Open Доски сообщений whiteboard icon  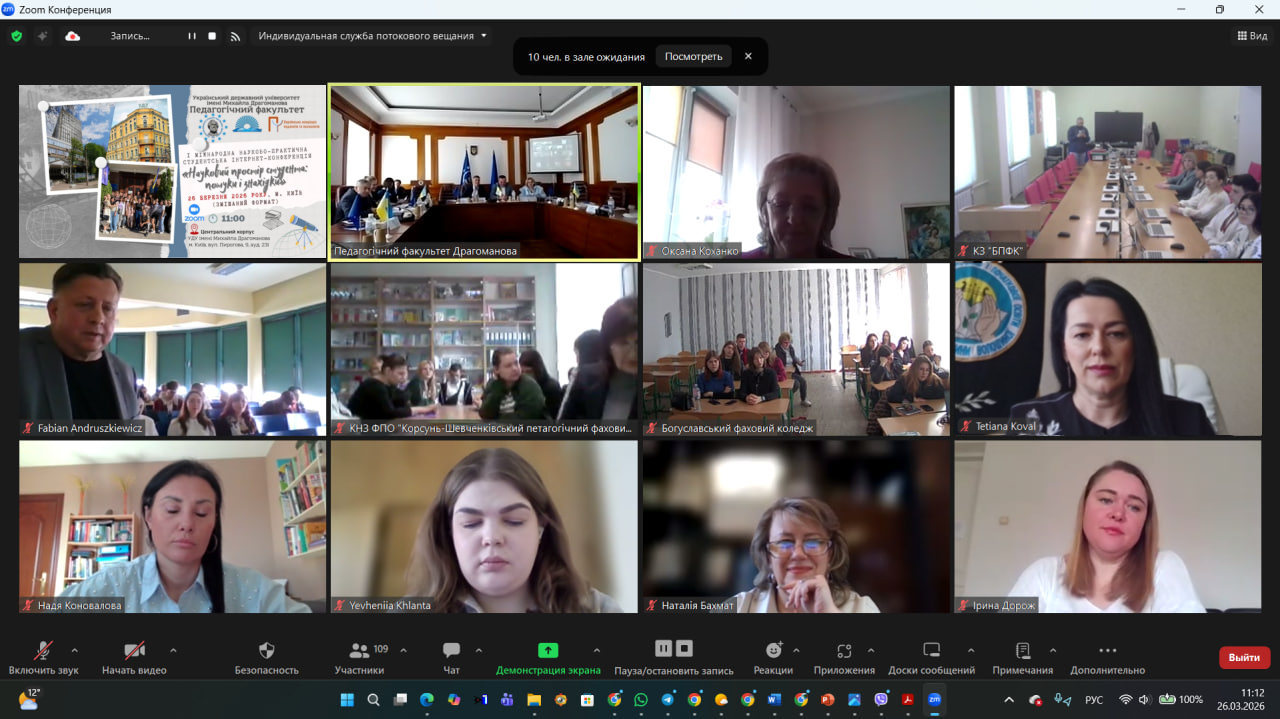pos(931,651)
